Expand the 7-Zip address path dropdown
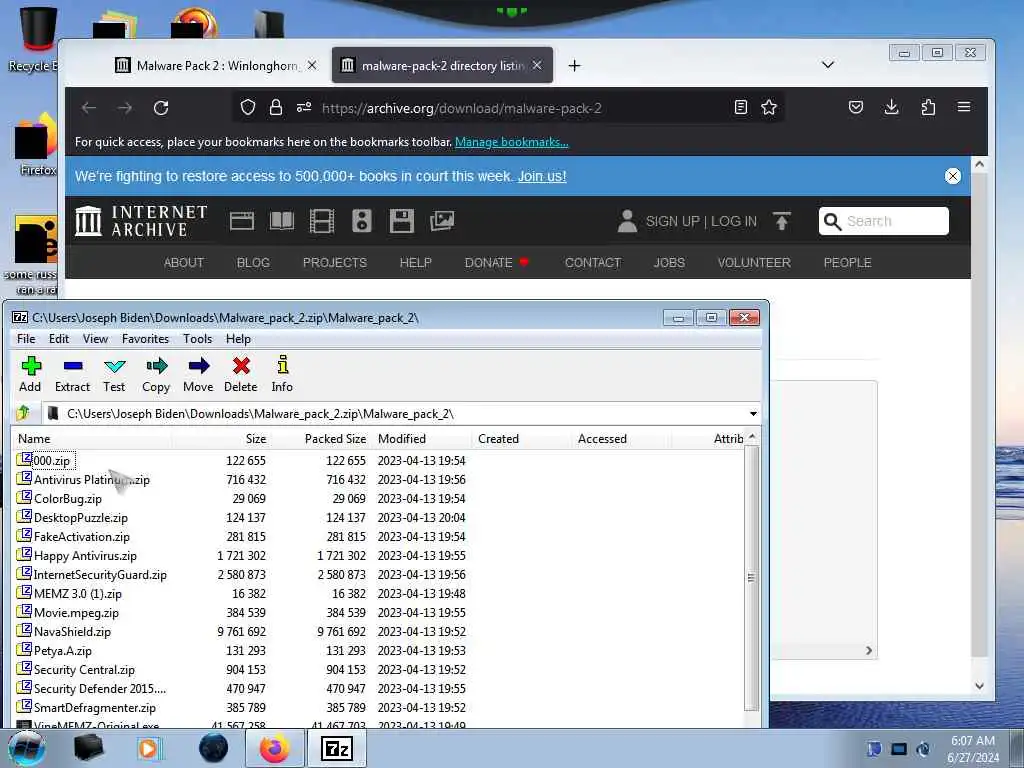This screenshot has width=1024, height=768. pos(753,414)
